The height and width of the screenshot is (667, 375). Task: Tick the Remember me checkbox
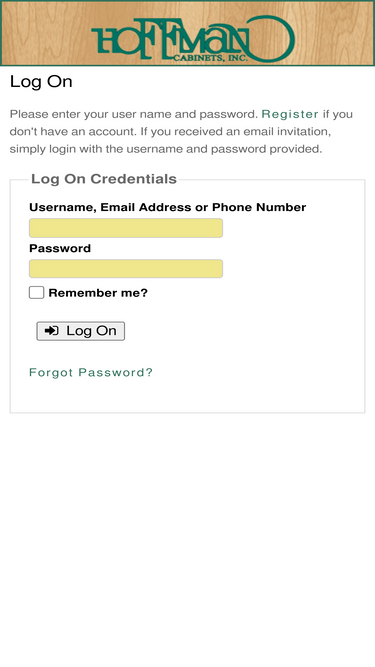[37, 293]
